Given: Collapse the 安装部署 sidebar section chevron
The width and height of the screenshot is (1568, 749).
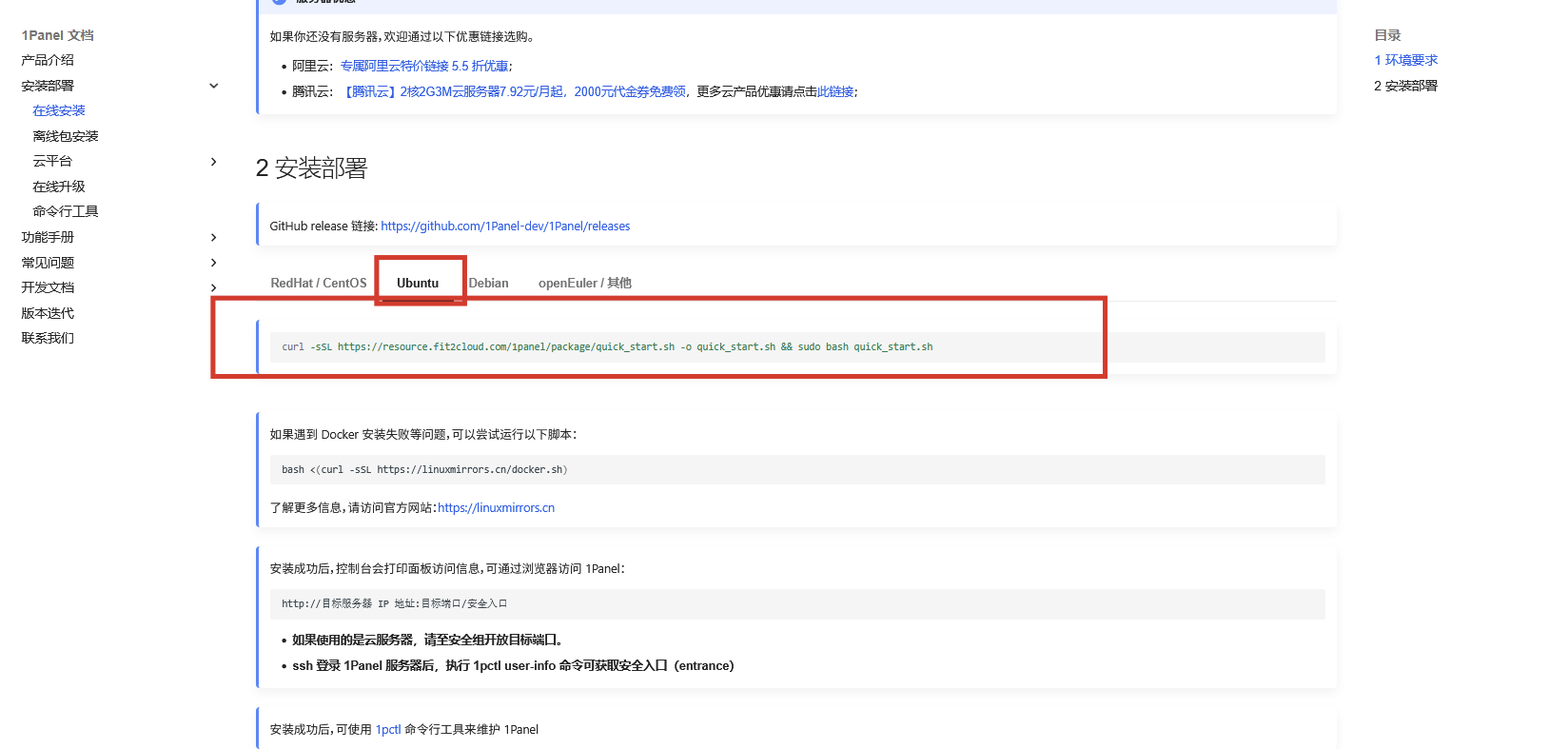Looking at the screenshot, I should click(213, 86).
